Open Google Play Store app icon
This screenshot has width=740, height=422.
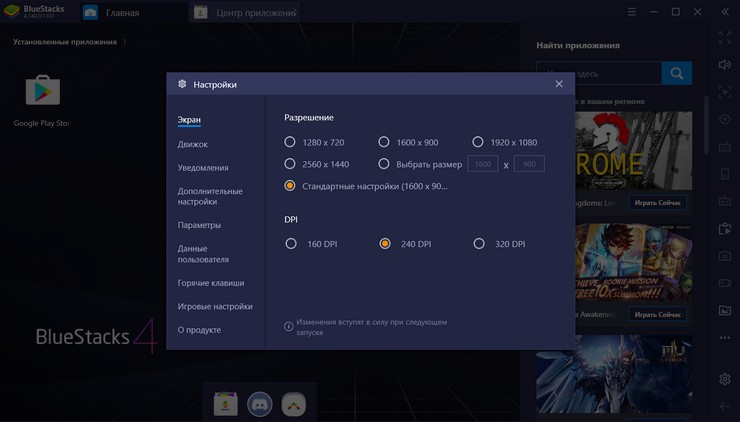pos(42,92)
